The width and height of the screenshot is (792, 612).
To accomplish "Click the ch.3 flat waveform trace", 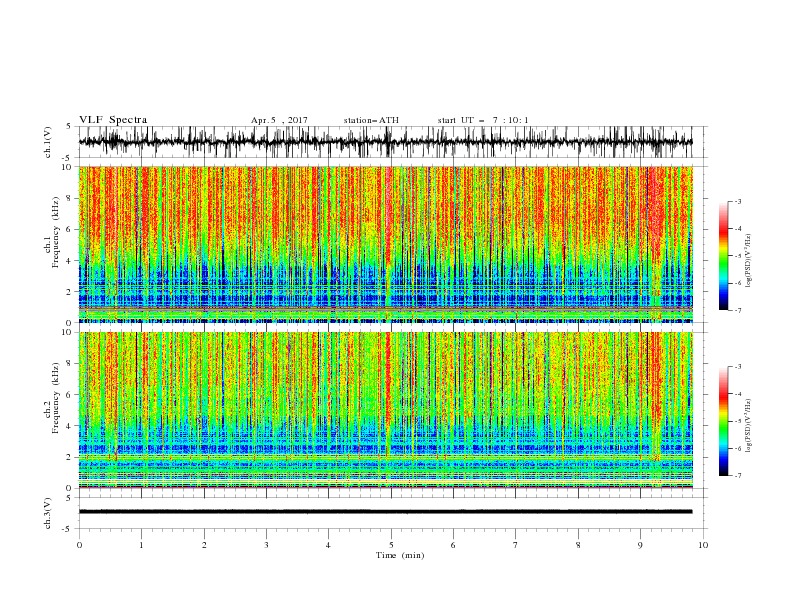I will coord(385,512).
